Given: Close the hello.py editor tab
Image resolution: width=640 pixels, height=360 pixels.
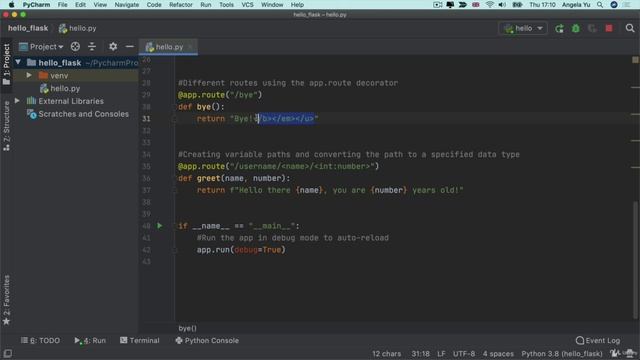Looking at the screenshot, I should pyautogui.click(x=190, y=47).
